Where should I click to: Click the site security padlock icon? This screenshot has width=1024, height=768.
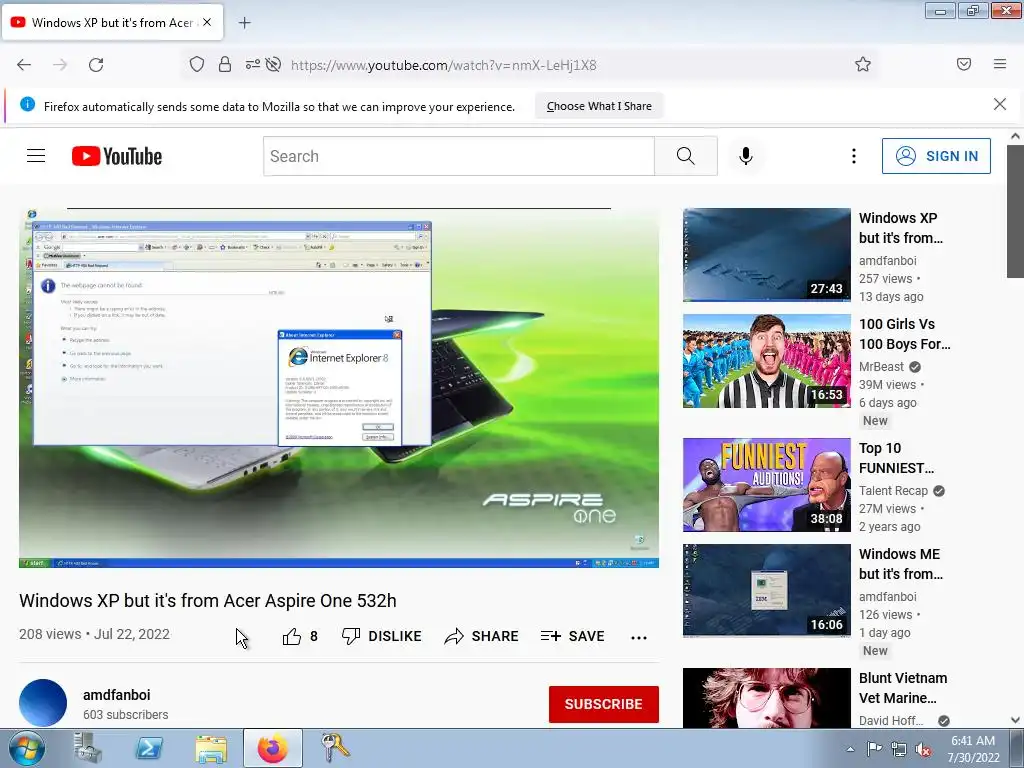pyautogui.click(x=225, y=65)
